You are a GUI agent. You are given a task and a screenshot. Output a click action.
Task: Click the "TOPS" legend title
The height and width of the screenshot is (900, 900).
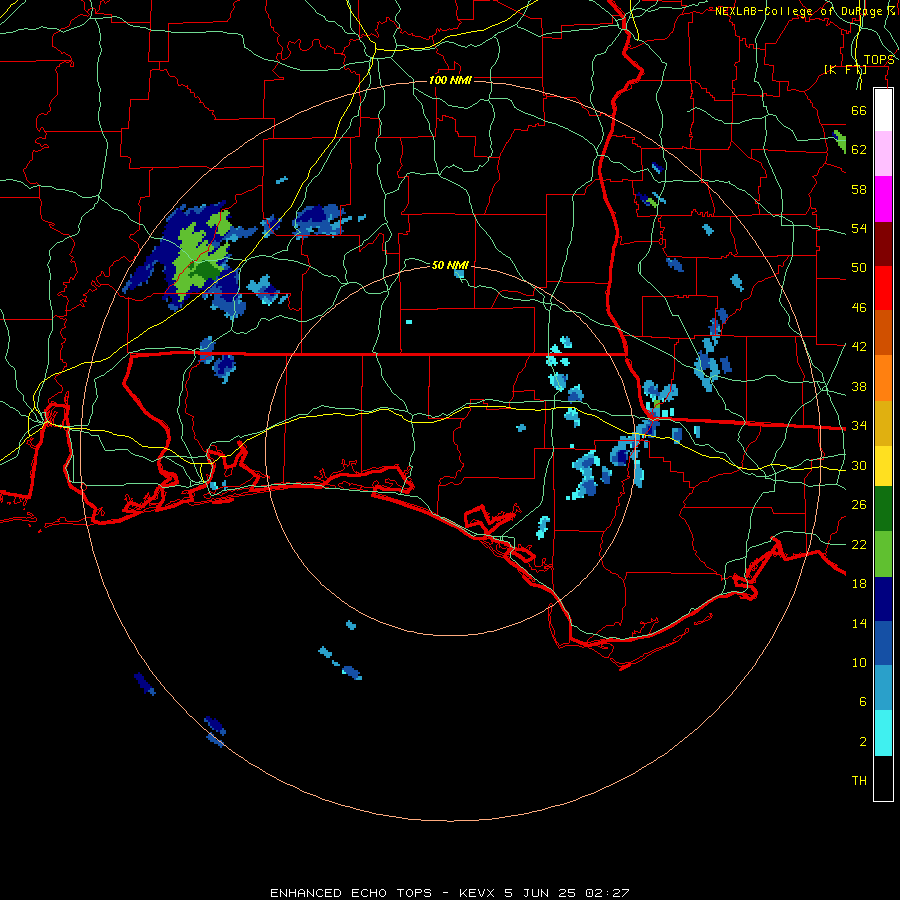point(879,60)
